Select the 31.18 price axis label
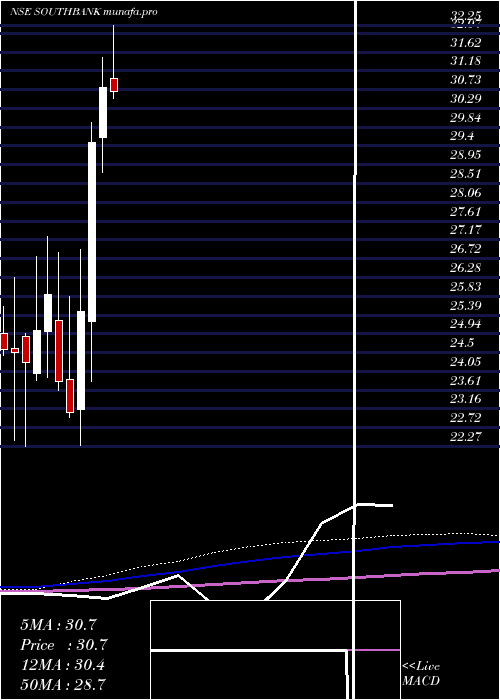The height and width of the screenshot is (700, 500). coord(466,61)
